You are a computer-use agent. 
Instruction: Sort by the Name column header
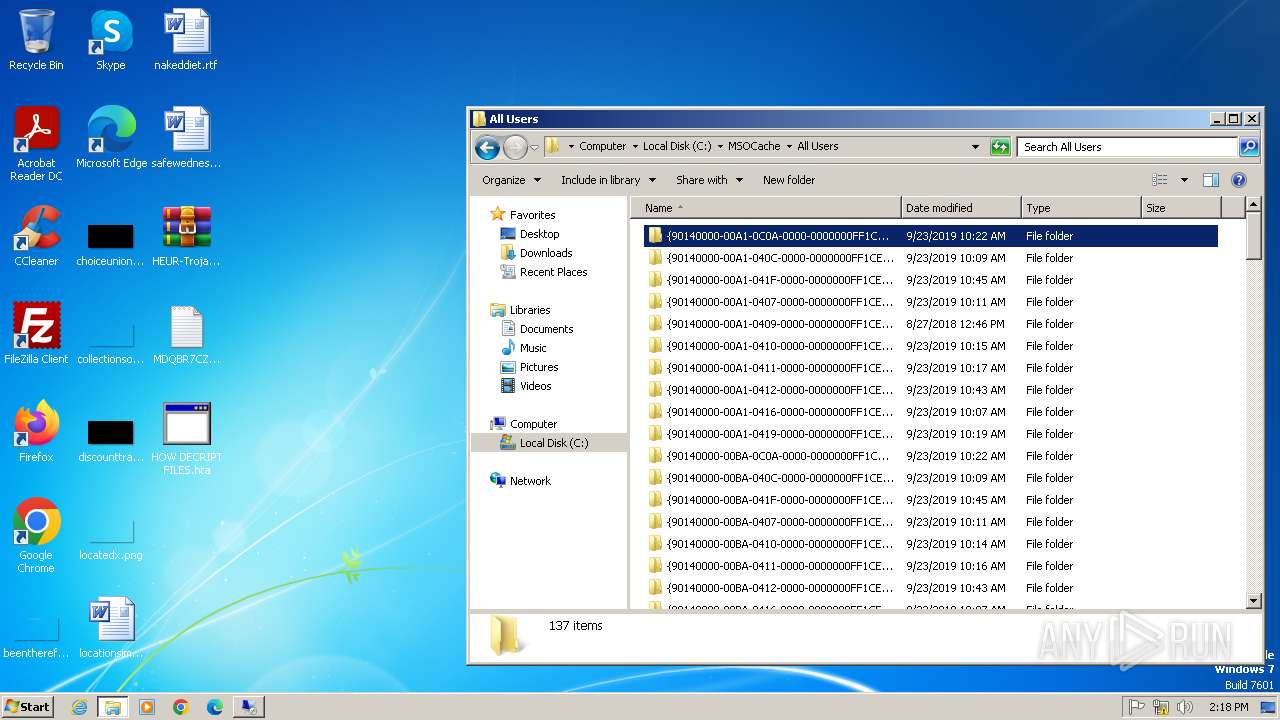point(765,208)
